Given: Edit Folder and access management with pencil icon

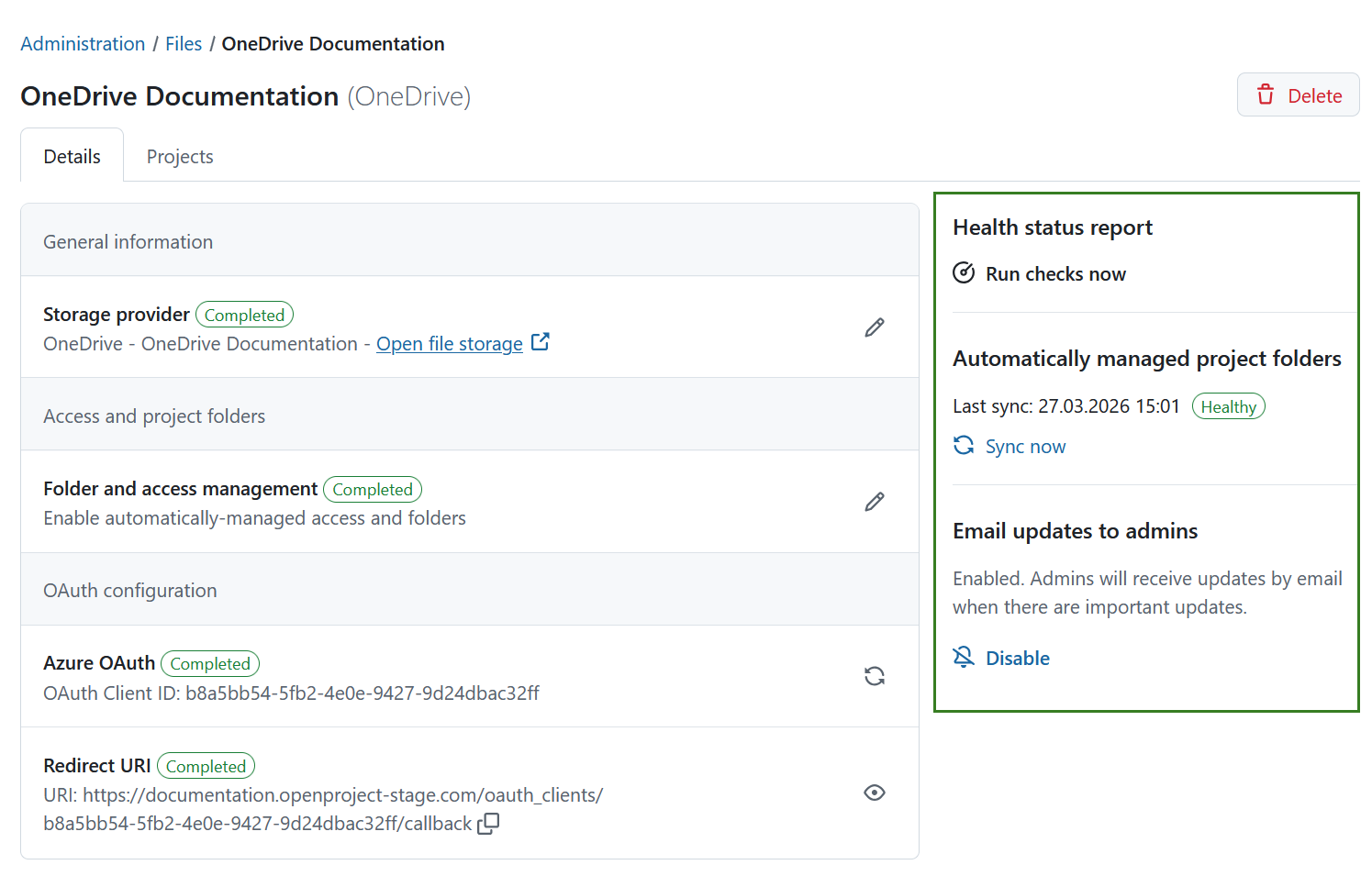Looking at the screenshot, I should pyautogui.click(x=874, y=502).
